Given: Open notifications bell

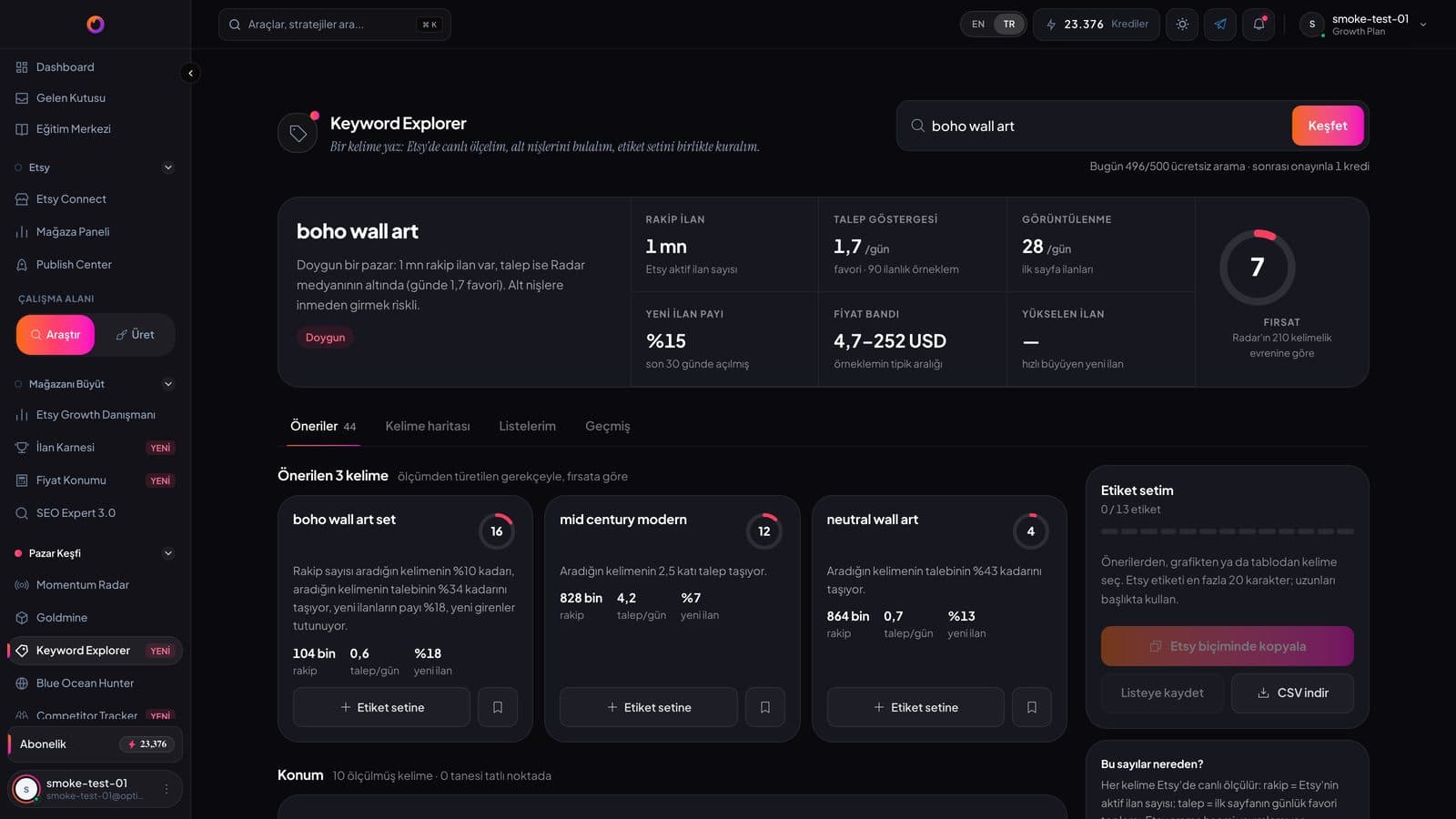Looking at the screenshot, I should tap(1259, 25).
